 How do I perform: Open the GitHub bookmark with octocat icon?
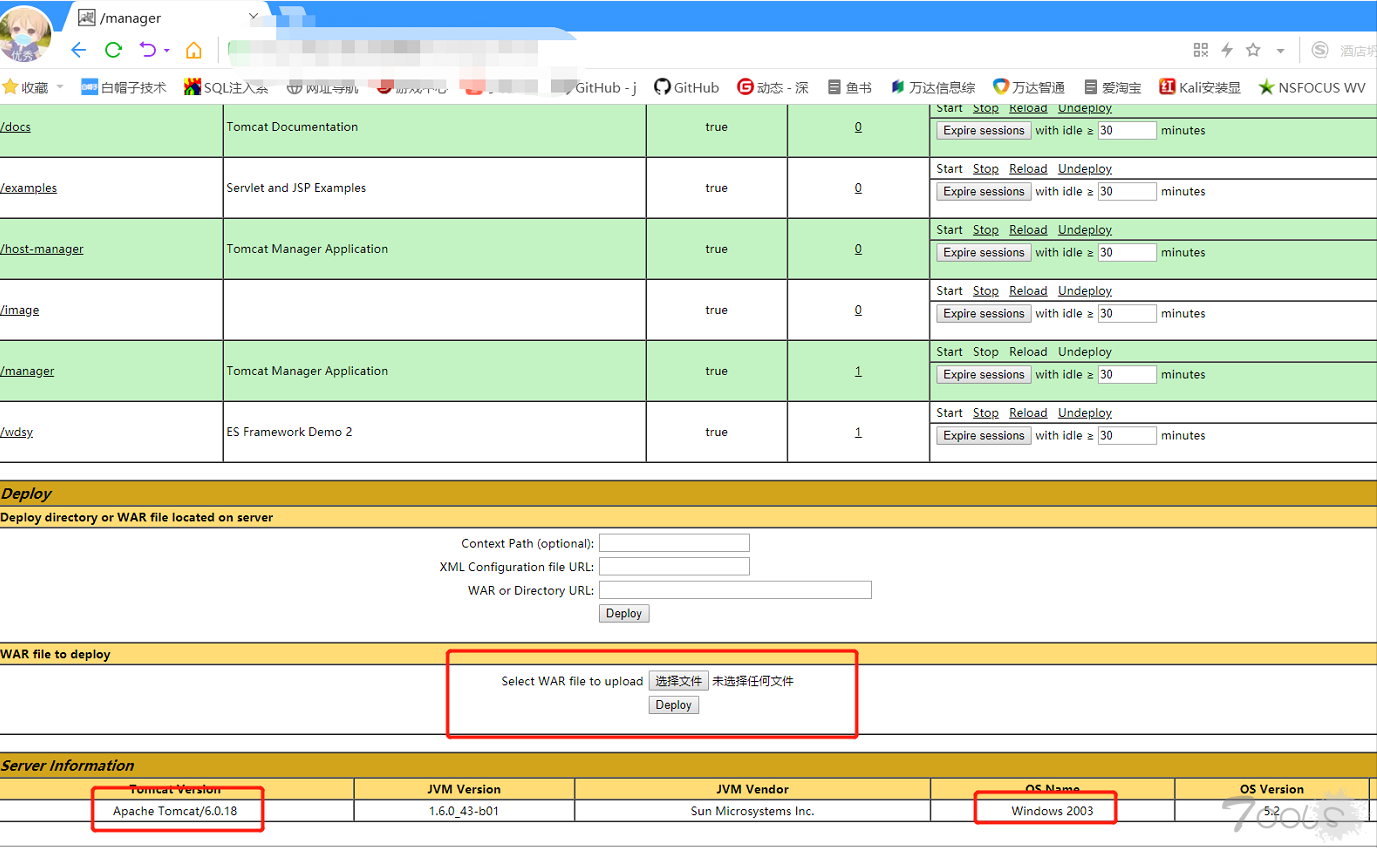click(x=686, y=88)
